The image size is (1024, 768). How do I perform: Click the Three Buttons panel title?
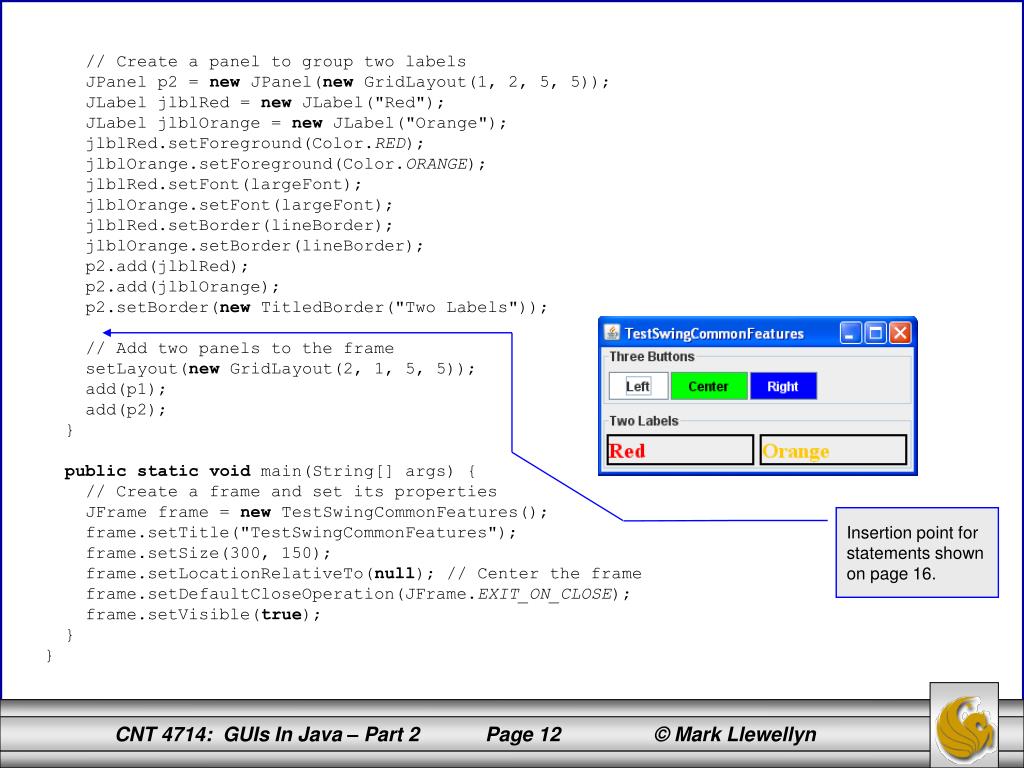point(652,357)
